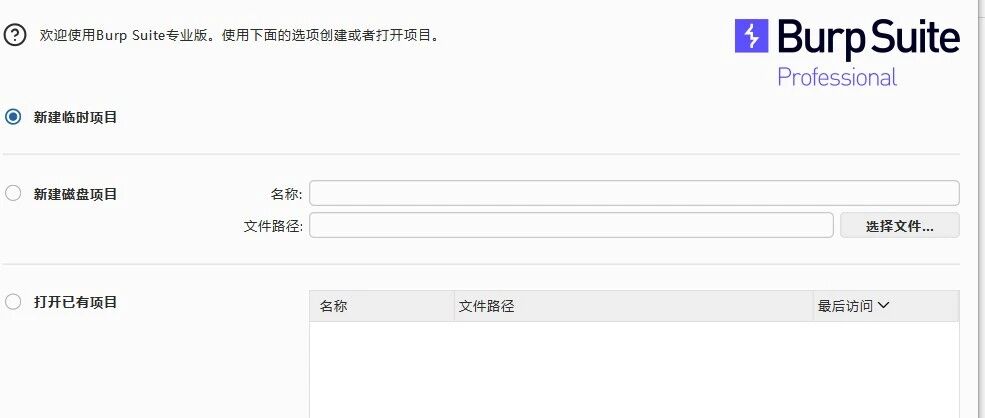The width and height of the screenshot is (985, 418).
Task: Choose the 新建磁盘项目 radio button
Action: [x=13, y=194]
